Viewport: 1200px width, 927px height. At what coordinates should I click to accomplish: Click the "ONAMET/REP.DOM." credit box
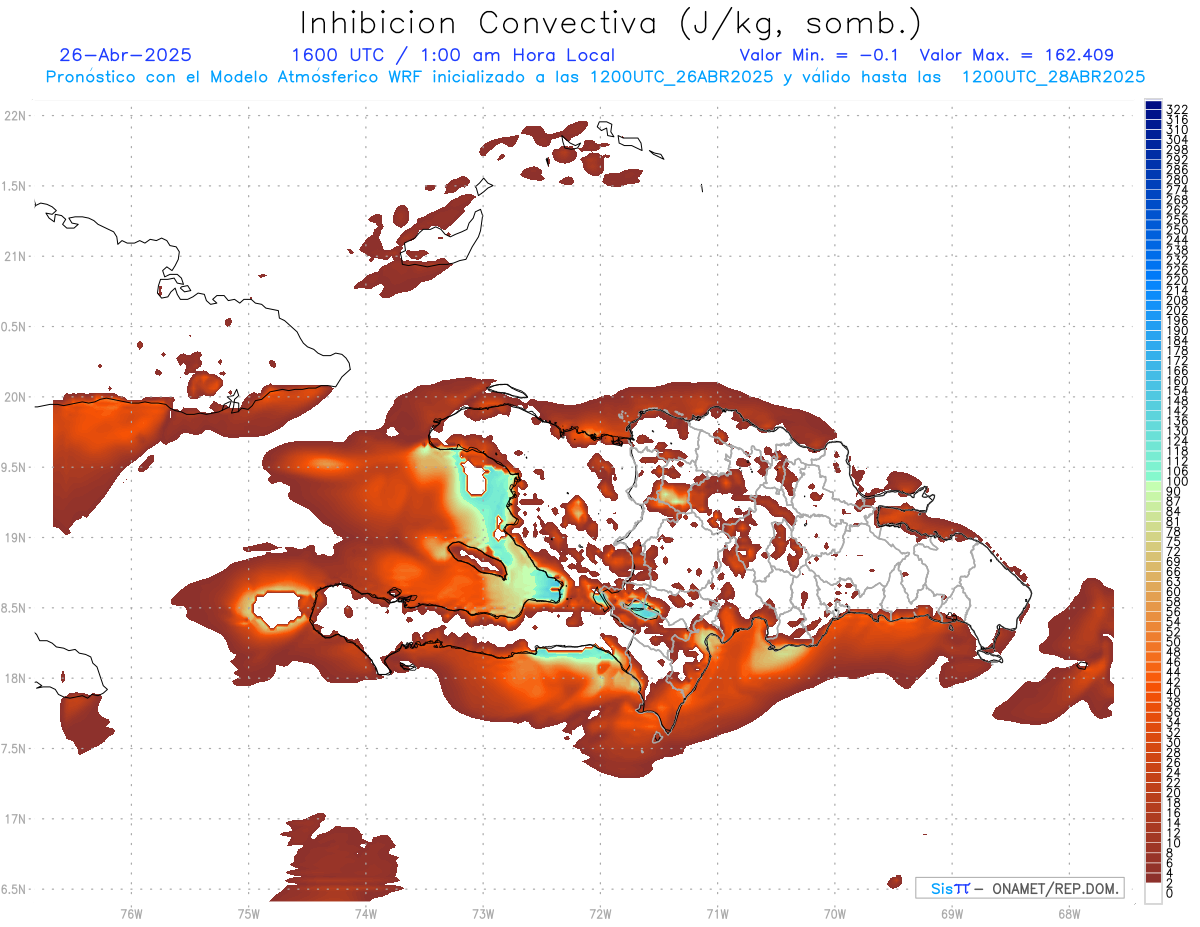(x=1019, y=888)
